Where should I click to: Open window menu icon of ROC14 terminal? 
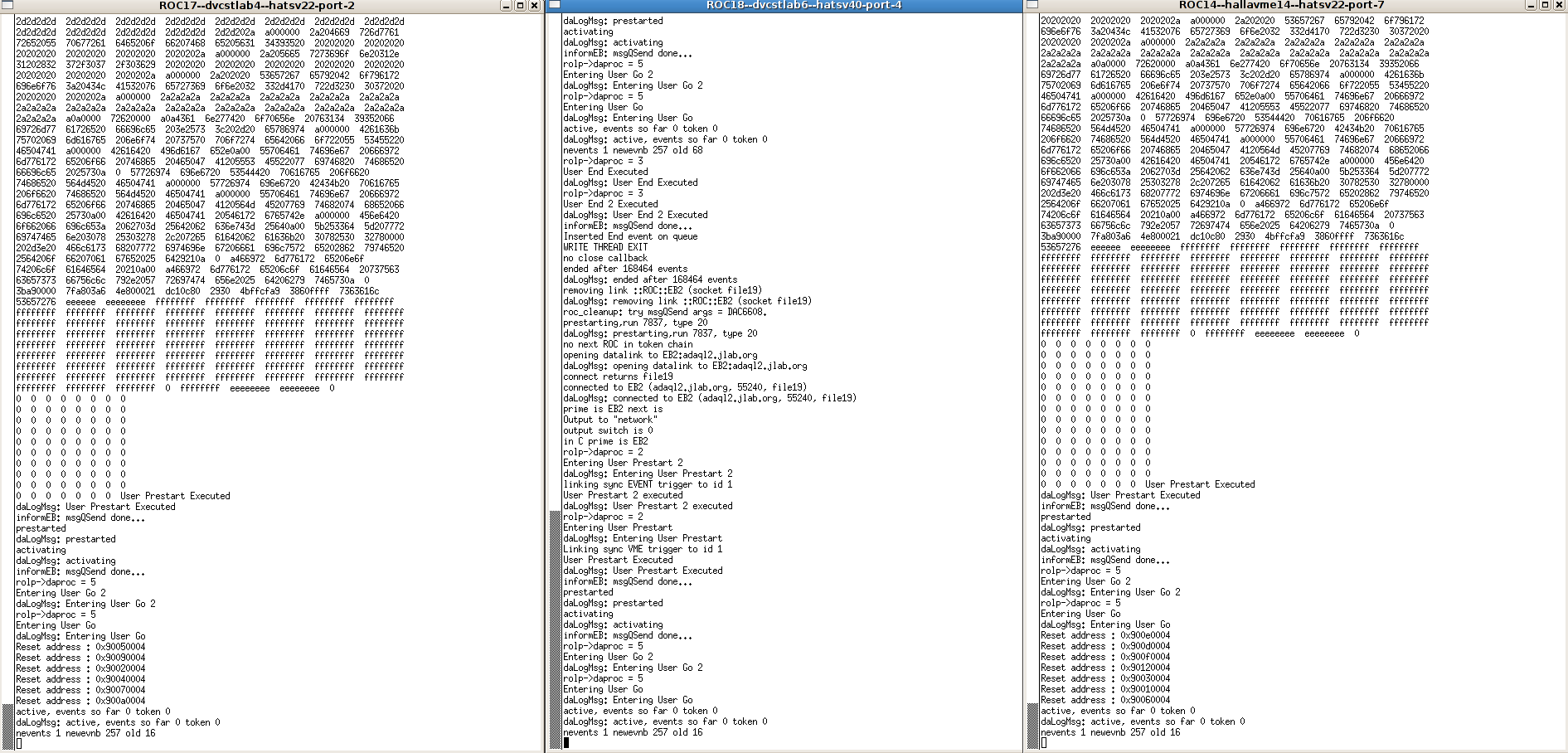pos(1032,5)
